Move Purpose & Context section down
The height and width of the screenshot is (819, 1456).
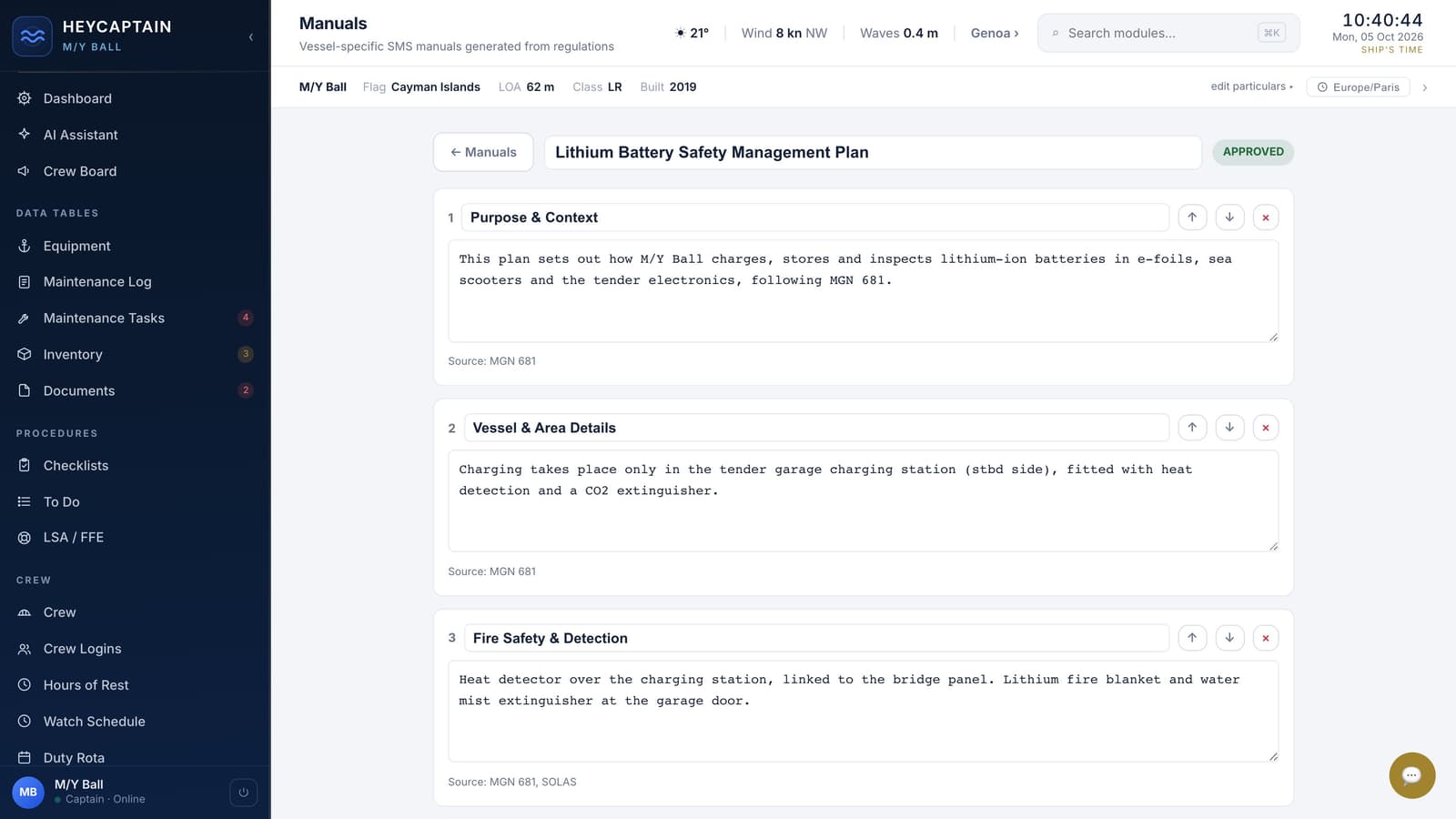coord(1229,217)
